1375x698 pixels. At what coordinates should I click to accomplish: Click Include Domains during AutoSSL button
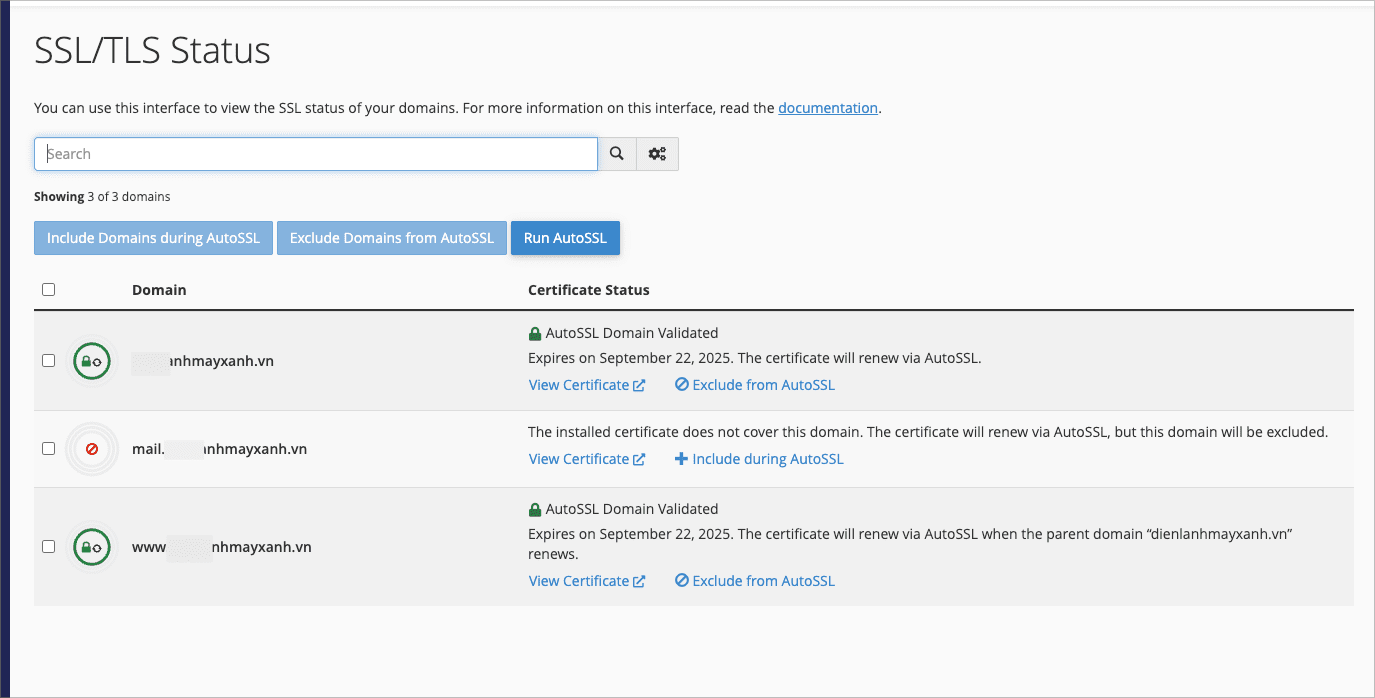coord(153,238)
